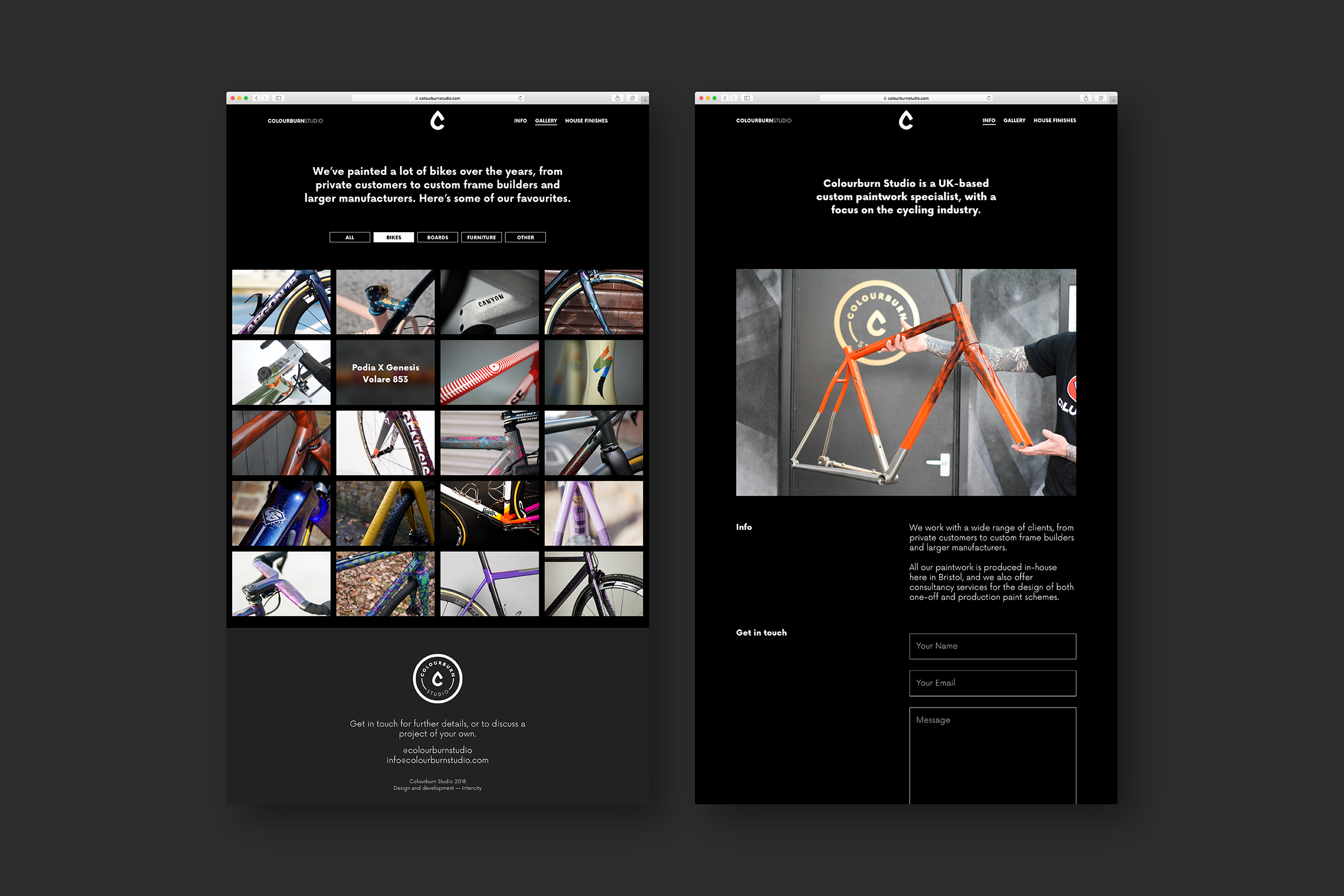
Task: Click the forward navigation arrow browser icon
Action: click(269, 99)
